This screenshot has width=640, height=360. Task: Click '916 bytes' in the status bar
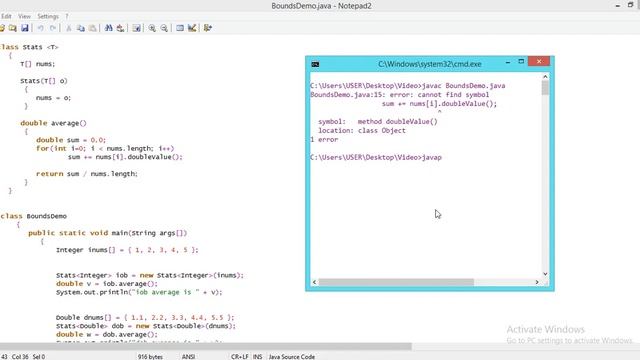coord(150,357)
